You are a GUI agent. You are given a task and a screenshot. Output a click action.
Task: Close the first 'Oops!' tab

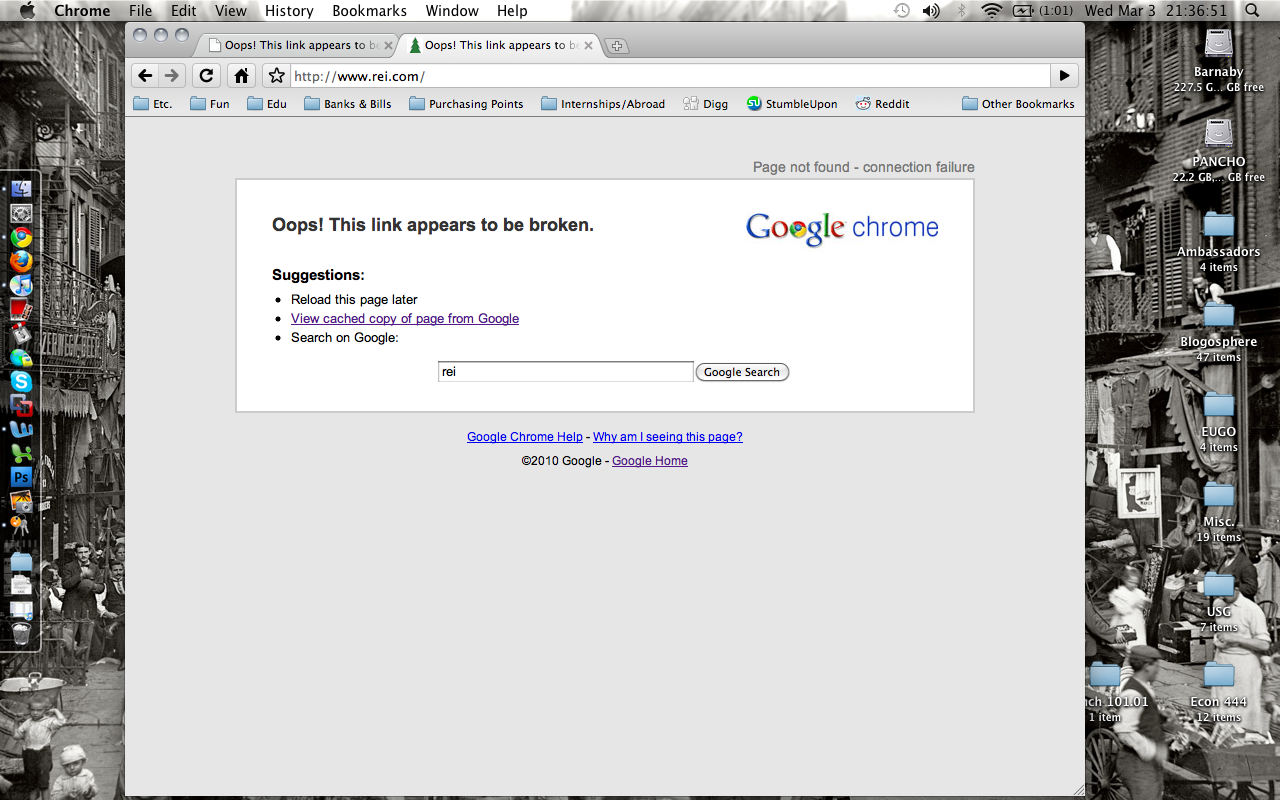coord(388,46)
